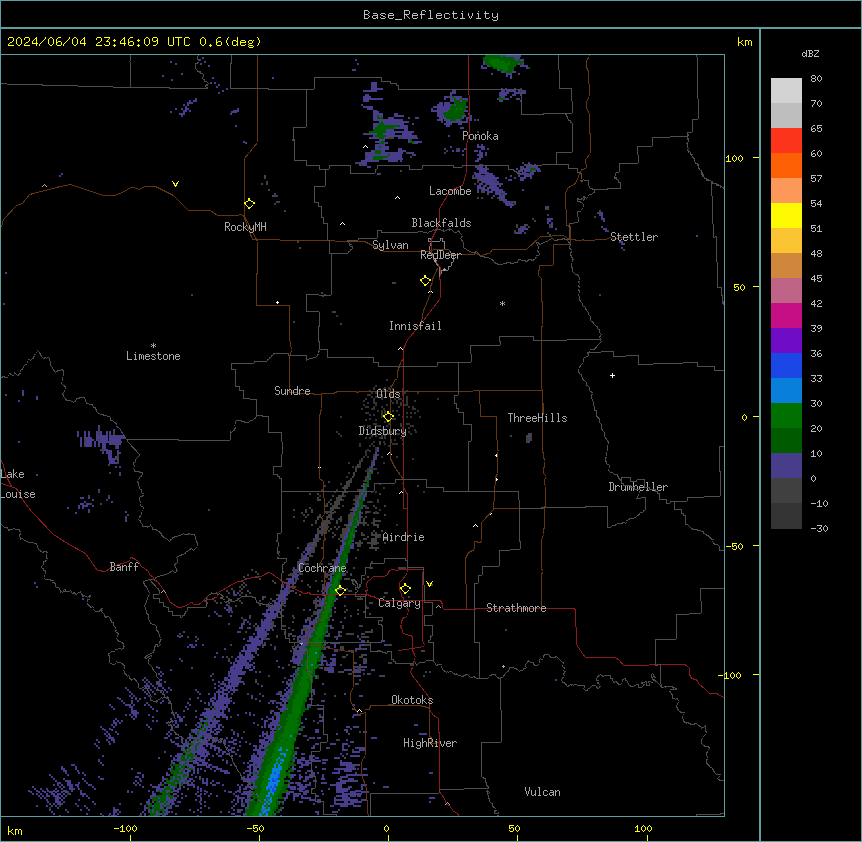
Task: Click the yellow v marker east of Calgary
Action: [x=429, y=584]
